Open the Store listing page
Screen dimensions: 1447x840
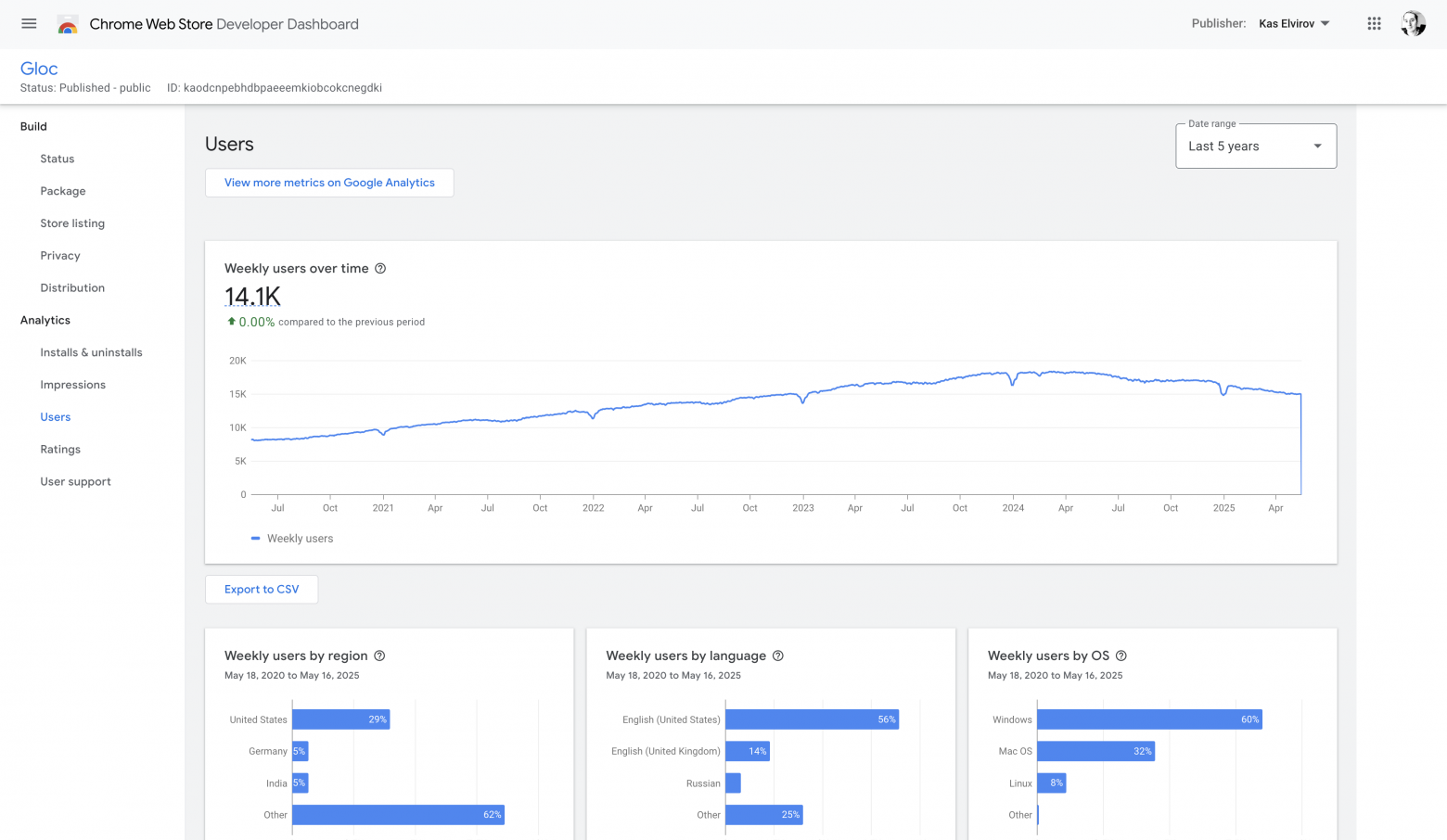pos(72,223)
